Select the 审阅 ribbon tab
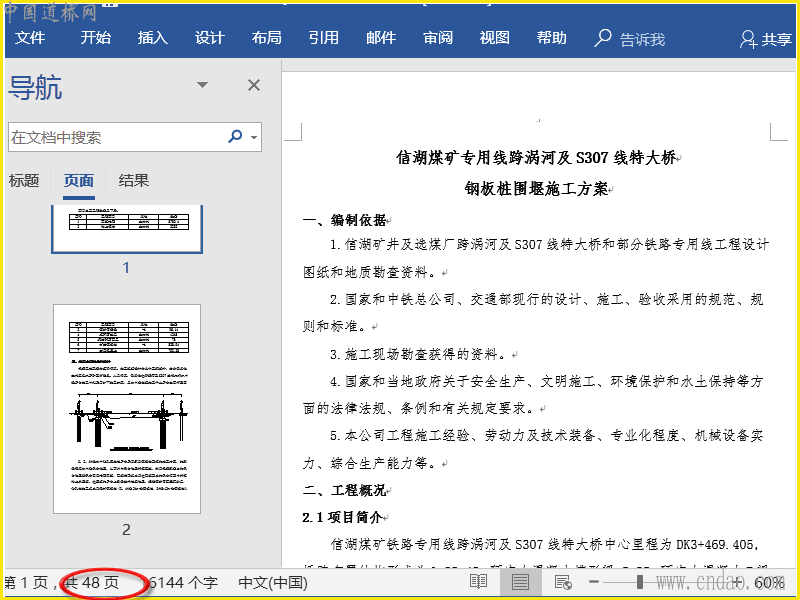 click(x=438, y=38)
